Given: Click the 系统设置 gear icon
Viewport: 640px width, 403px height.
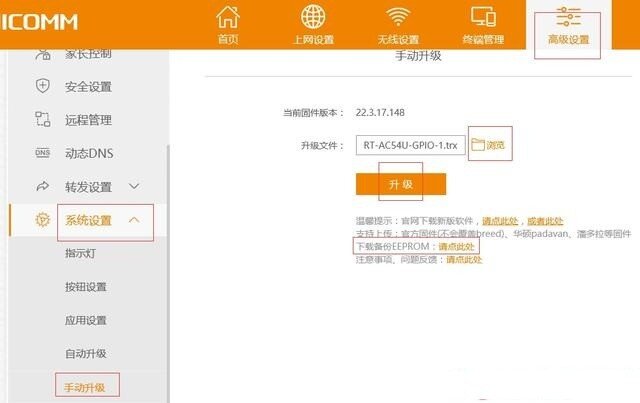Looking at the screenshot, I should pyautogui.click(x=42, y=220).
